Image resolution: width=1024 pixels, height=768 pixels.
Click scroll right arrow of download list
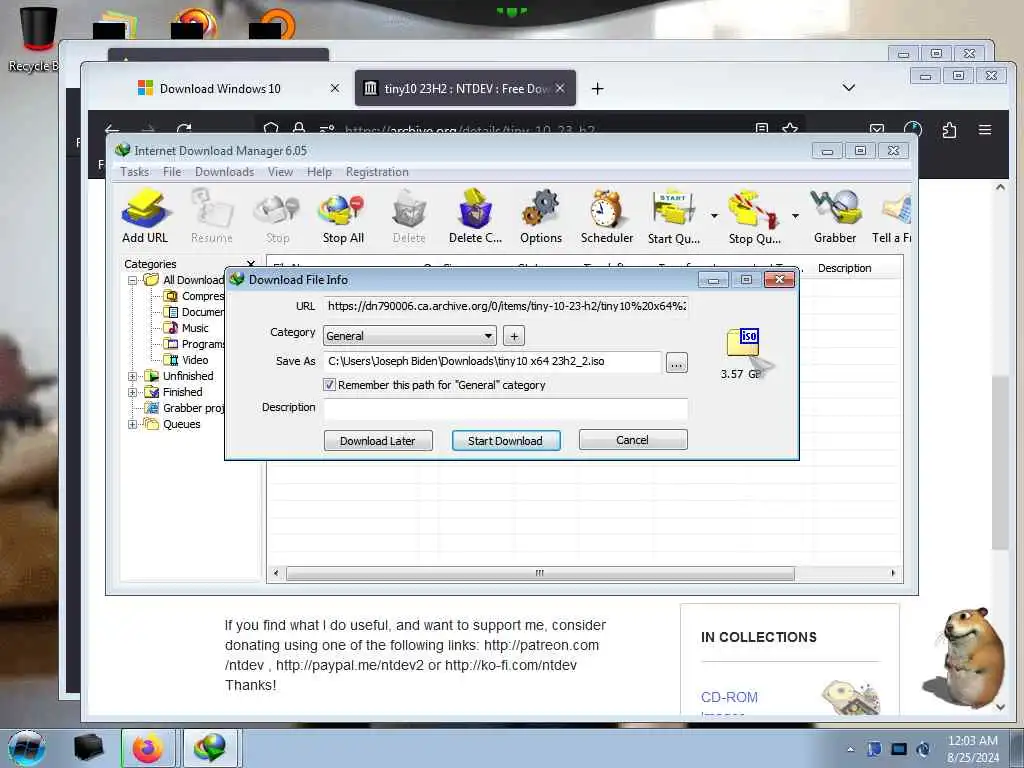point(893,573)
